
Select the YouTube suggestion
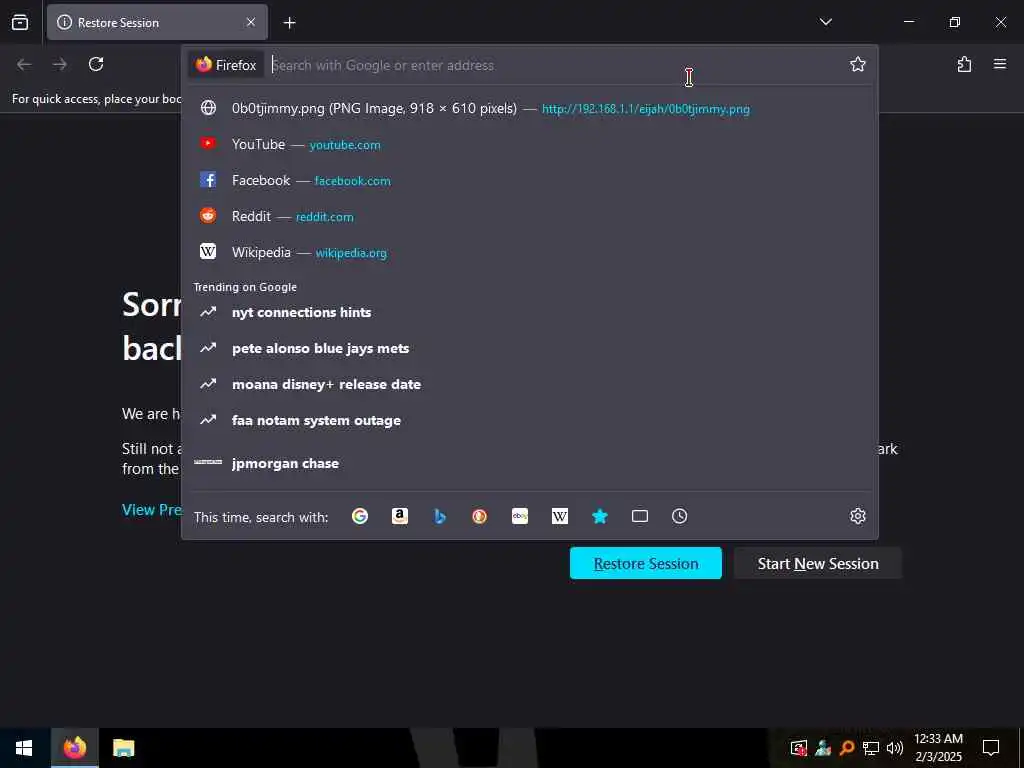point(530,144)
